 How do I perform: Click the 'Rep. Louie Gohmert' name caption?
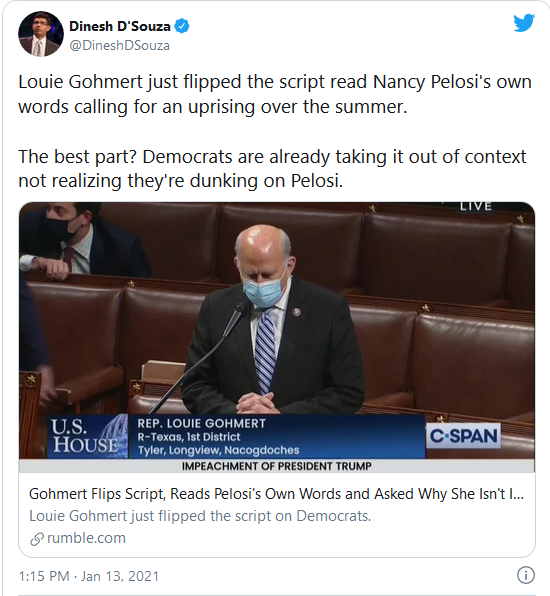click(x=201, y=423)
